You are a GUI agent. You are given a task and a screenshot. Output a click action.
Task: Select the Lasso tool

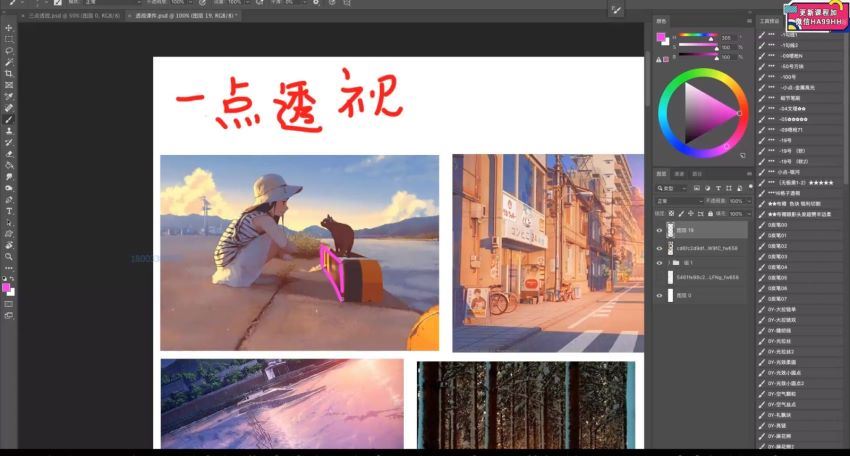click(x=9, y=50)
